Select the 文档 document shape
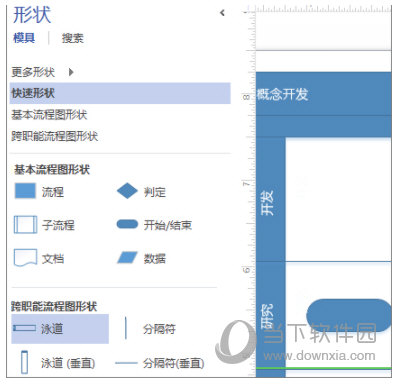Viewport: 400px width, 385px height. pyautogui.click(x=39, y=258)
